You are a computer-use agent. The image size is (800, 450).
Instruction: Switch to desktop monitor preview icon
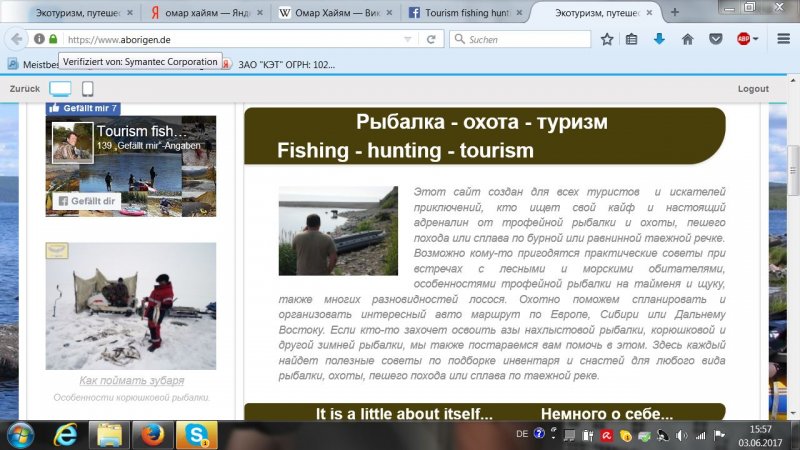(60, 89)
